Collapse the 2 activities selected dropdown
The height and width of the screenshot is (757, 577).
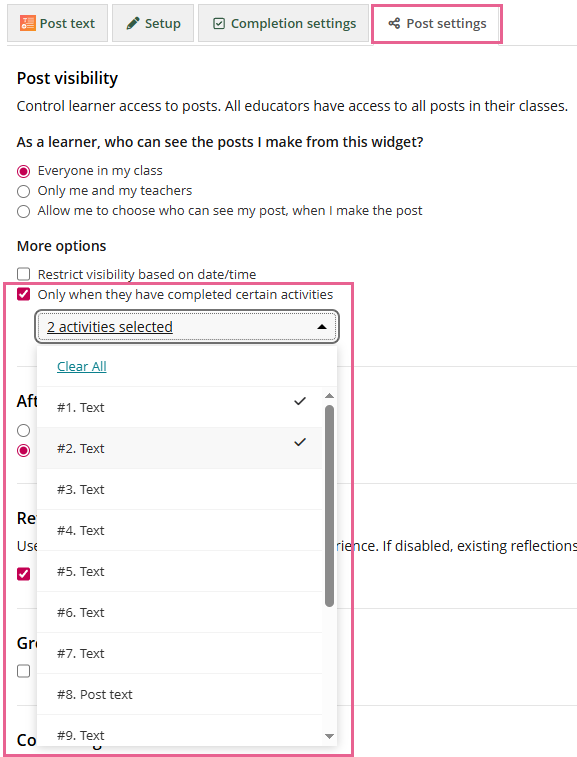click(x=187, y=327)
